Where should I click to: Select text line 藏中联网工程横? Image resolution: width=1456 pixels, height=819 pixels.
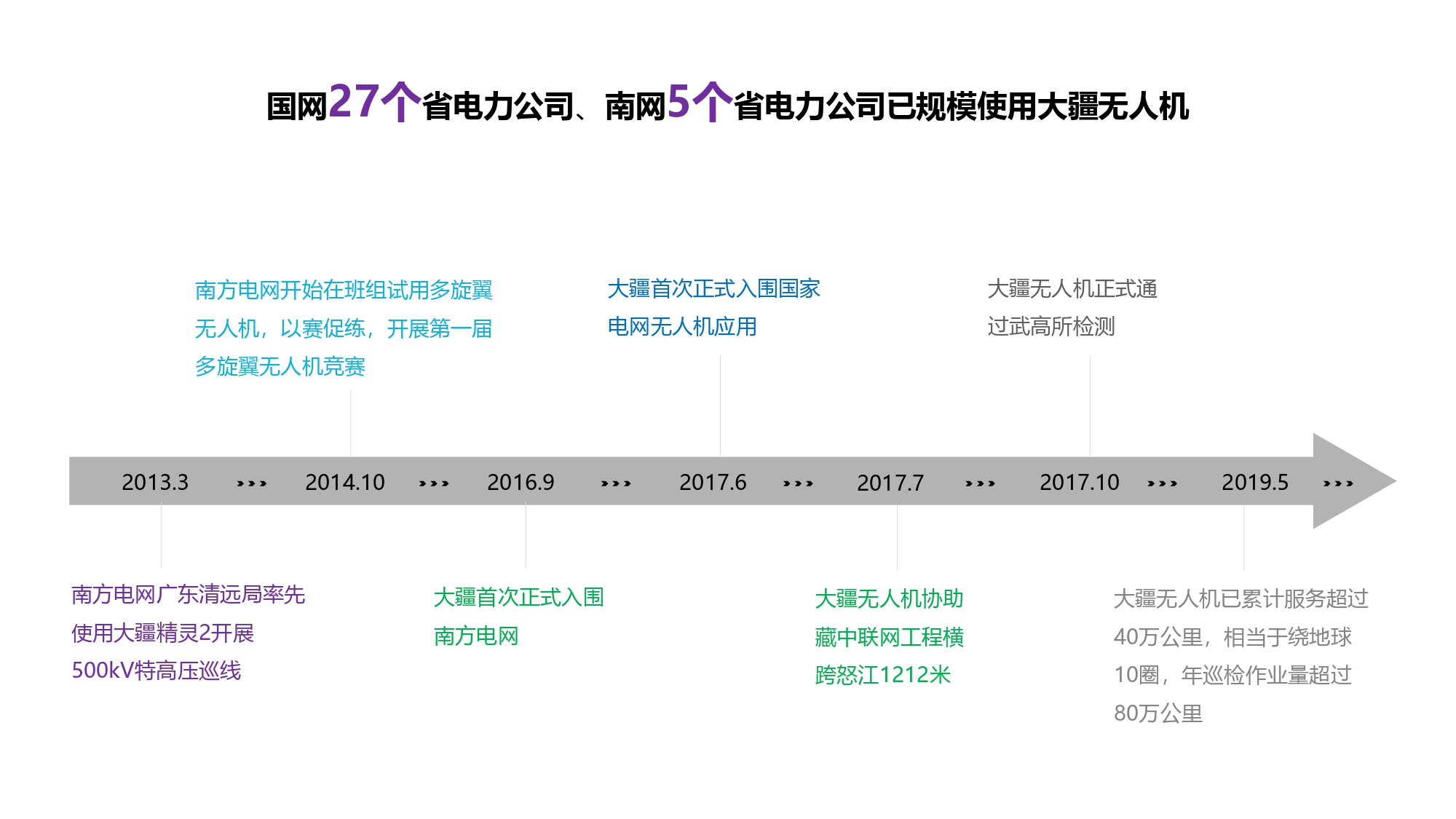click(889, 637)
